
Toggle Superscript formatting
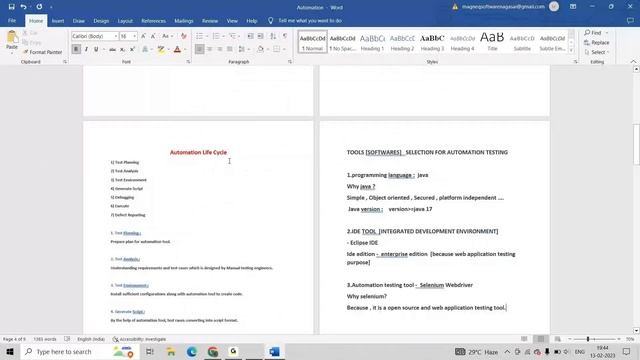tap(132, 49)
